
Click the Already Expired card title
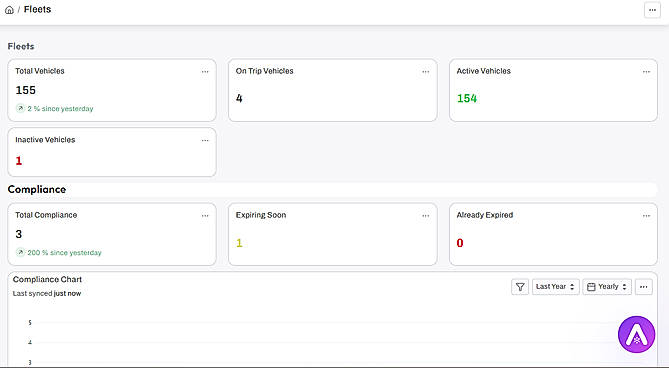[485, 215]
